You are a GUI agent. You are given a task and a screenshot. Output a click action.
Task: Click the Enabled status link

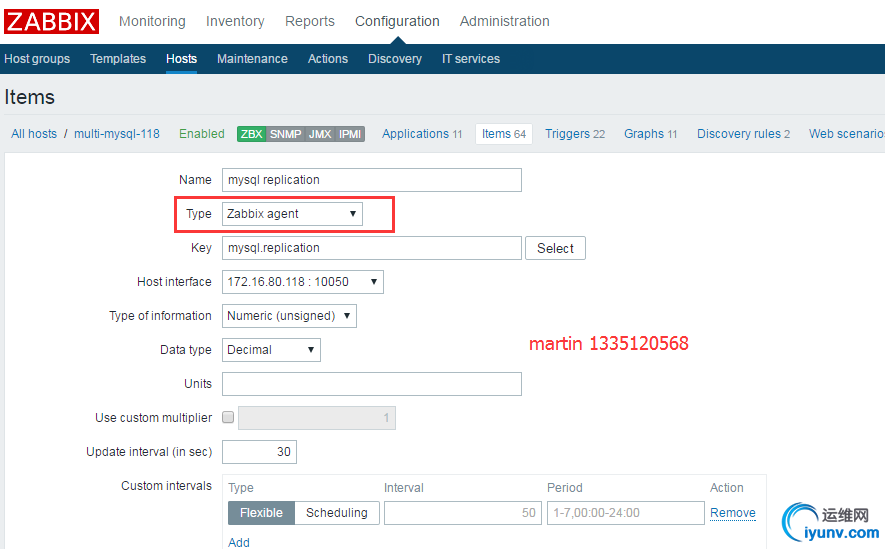[x=201, y=134]
